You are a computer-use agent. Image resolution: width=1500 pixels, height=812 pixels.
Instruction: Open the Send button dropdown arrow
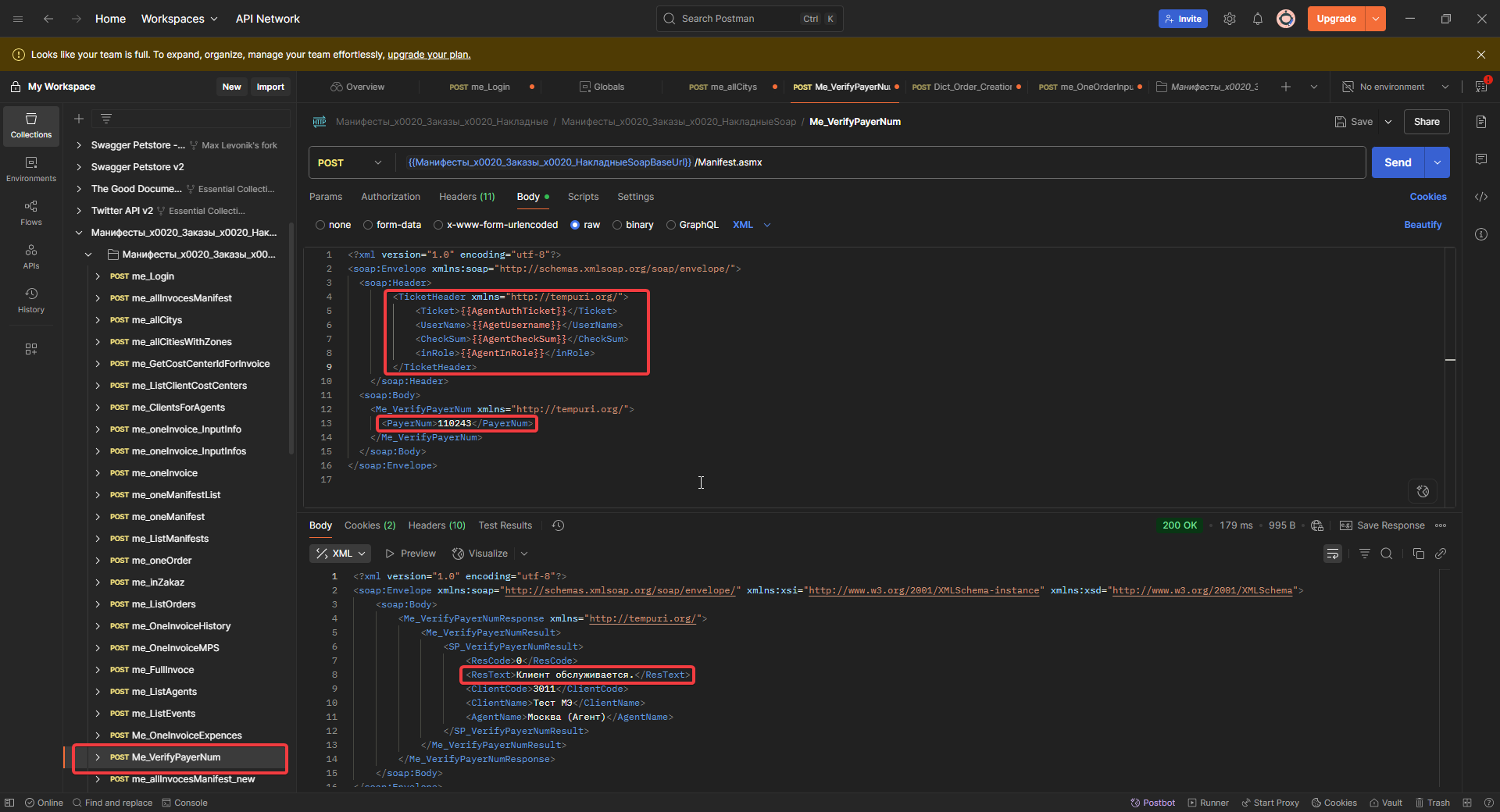point(1437,162)
